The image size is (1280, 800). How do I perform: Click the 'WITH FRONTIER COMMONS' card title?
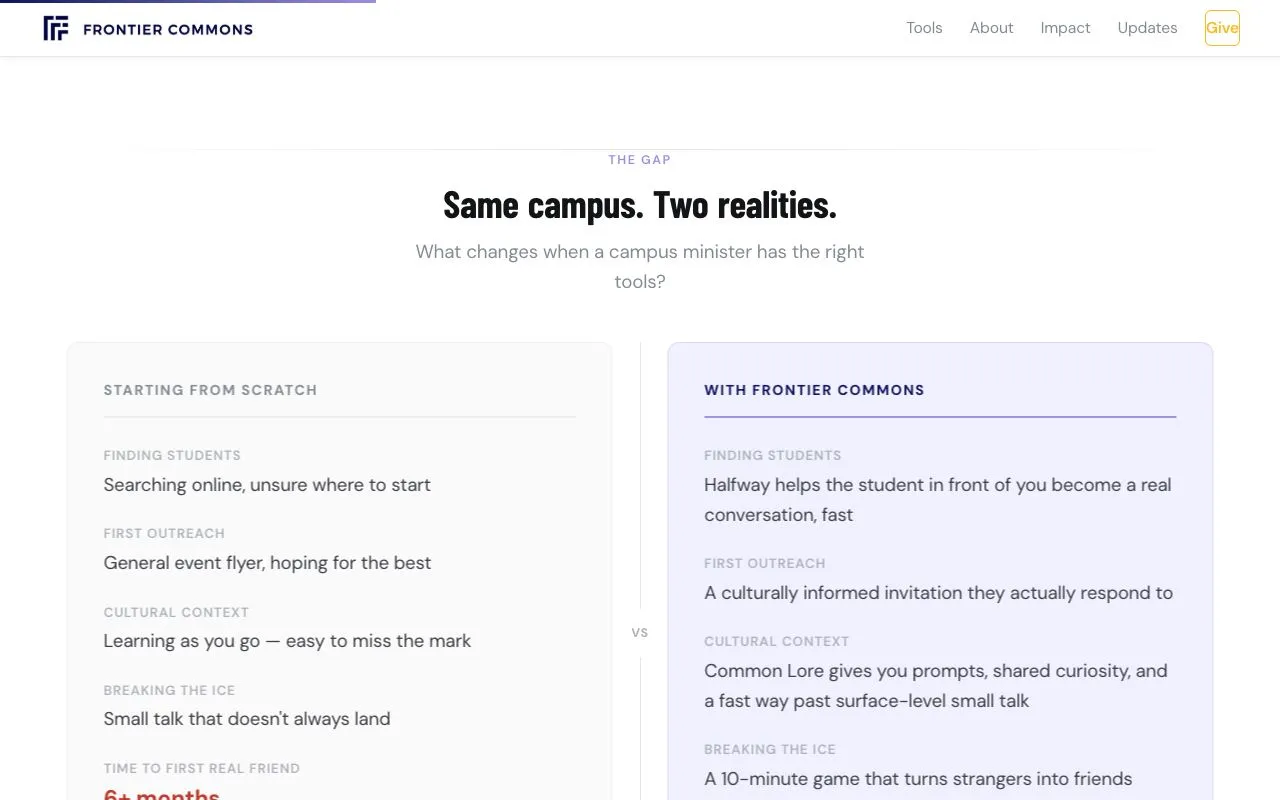pos(814,390)
